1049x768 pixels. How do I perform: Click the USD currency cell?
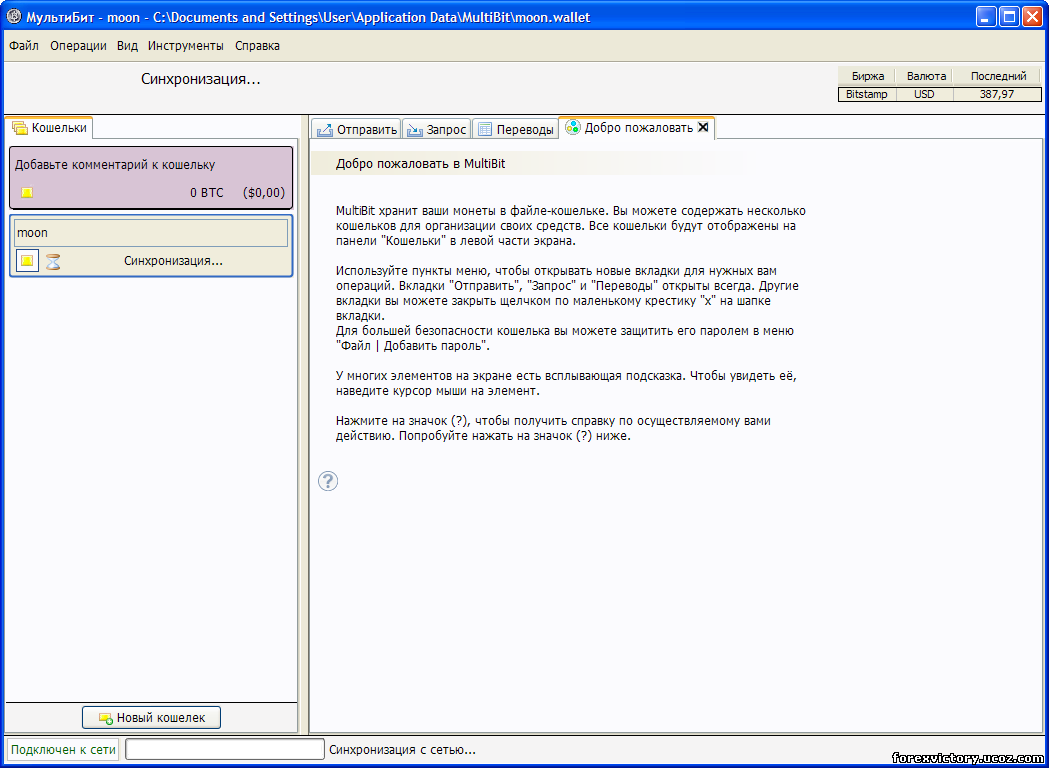(x=925, y=94)
